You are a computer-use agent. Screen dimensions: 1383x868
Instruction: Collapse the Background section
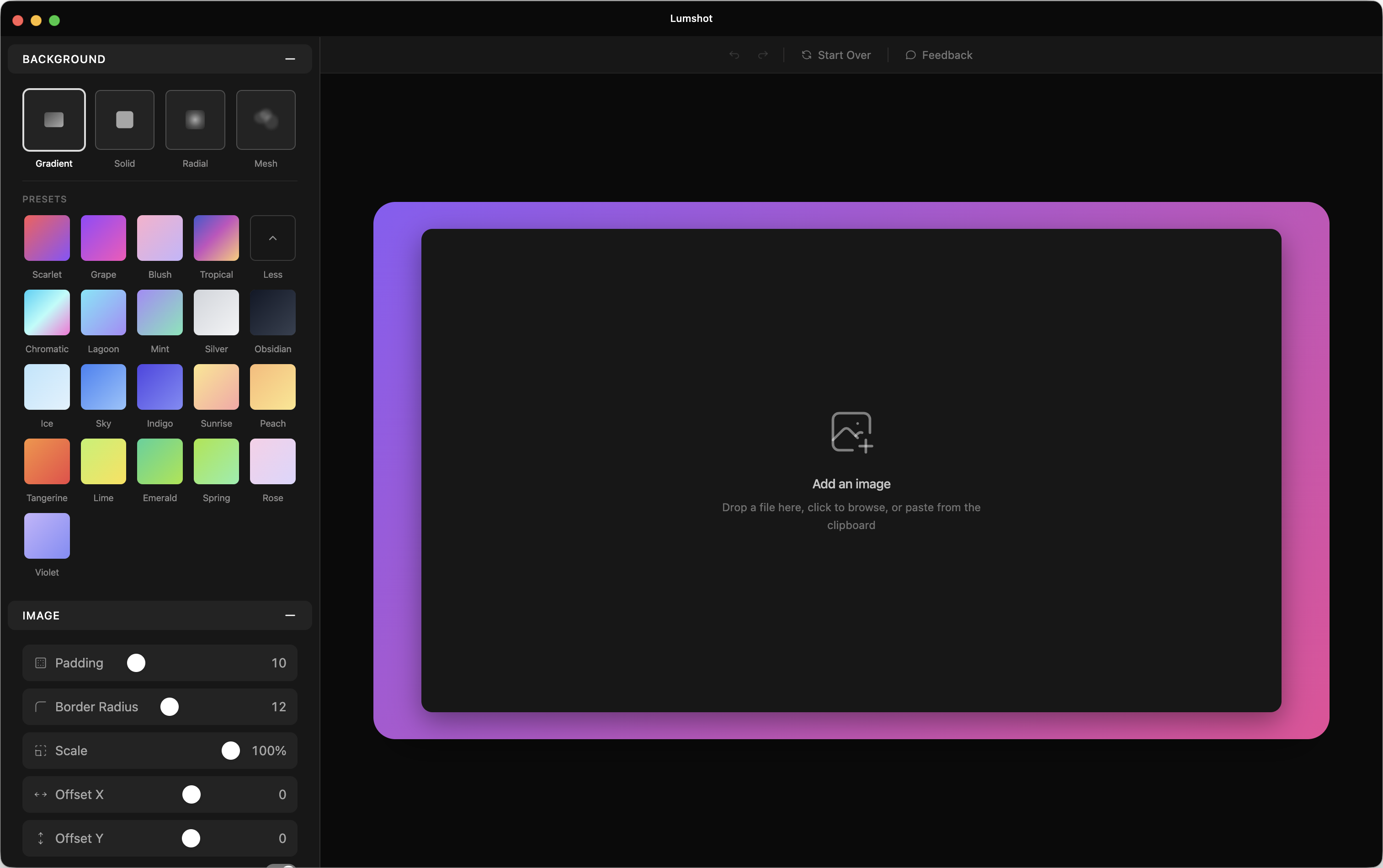(x=290, y=59)
